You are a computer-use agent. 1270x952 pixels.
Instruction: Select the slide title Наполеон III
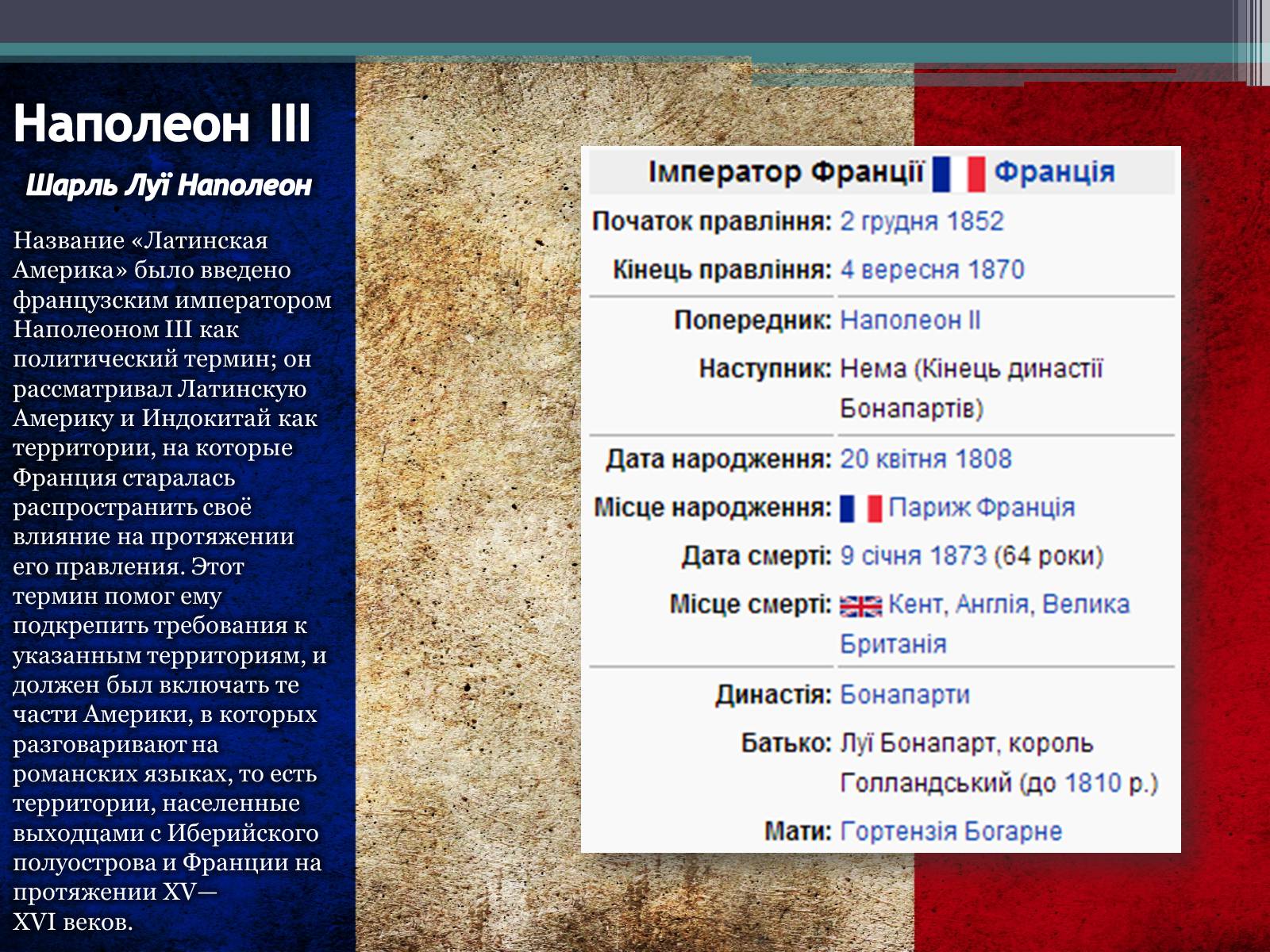pos(163,124)
